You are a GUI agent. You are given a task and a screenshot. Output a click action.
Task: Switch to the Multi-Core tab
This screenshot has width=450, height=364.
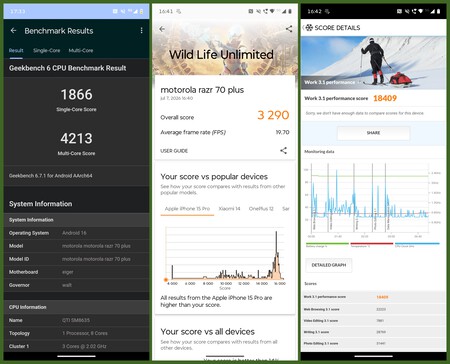[x=81, y=51]
